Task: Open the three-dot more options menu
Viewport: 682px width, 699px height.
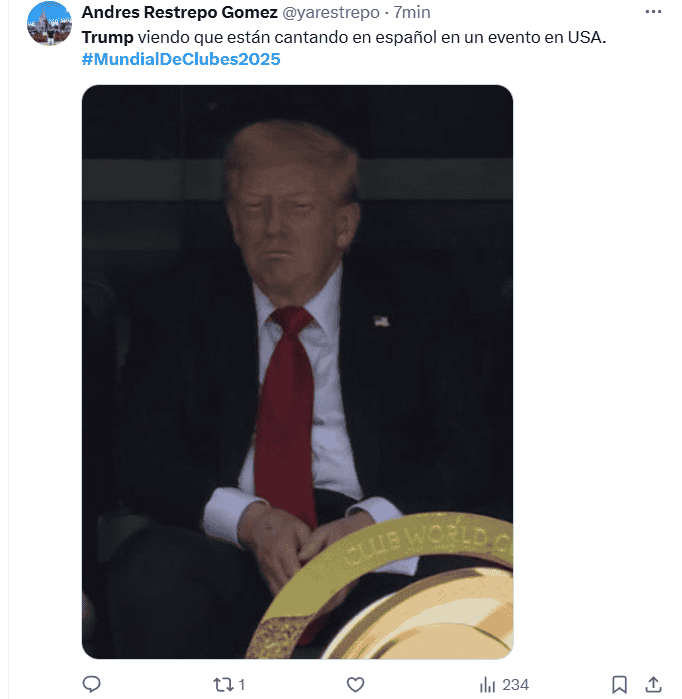Action: coord(653,12)
